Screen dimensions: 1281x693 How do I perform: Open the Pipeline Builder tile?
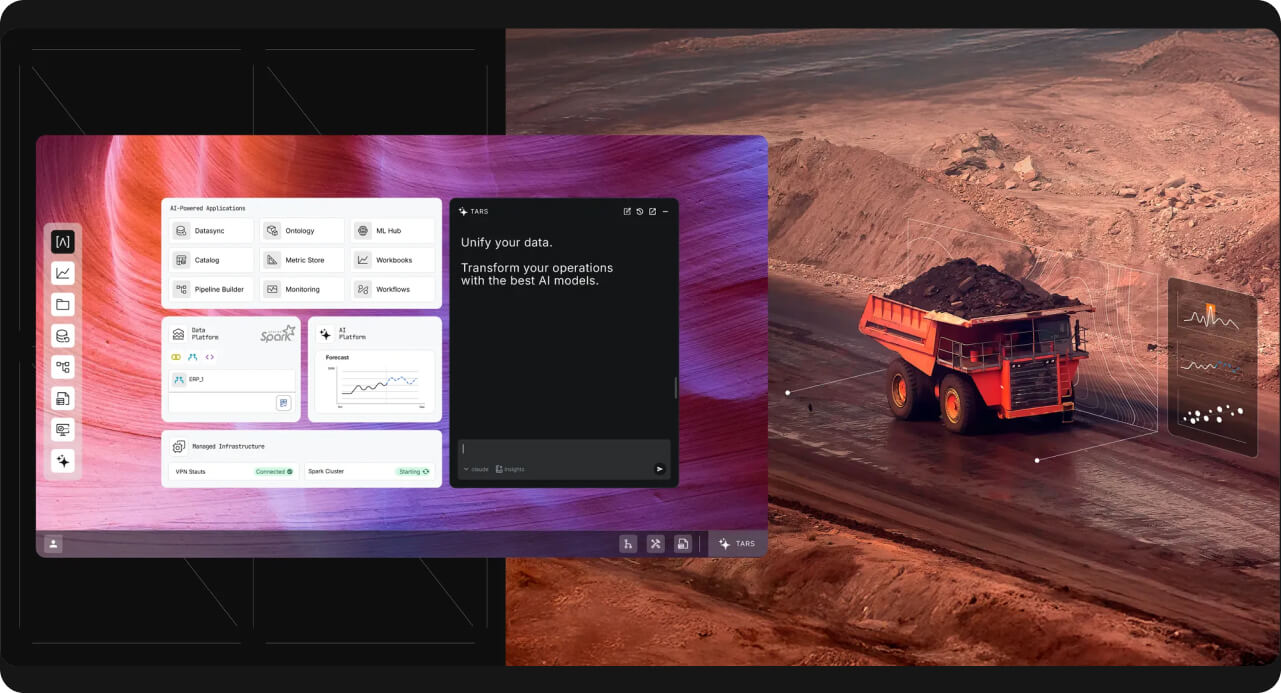coord(210,289)
